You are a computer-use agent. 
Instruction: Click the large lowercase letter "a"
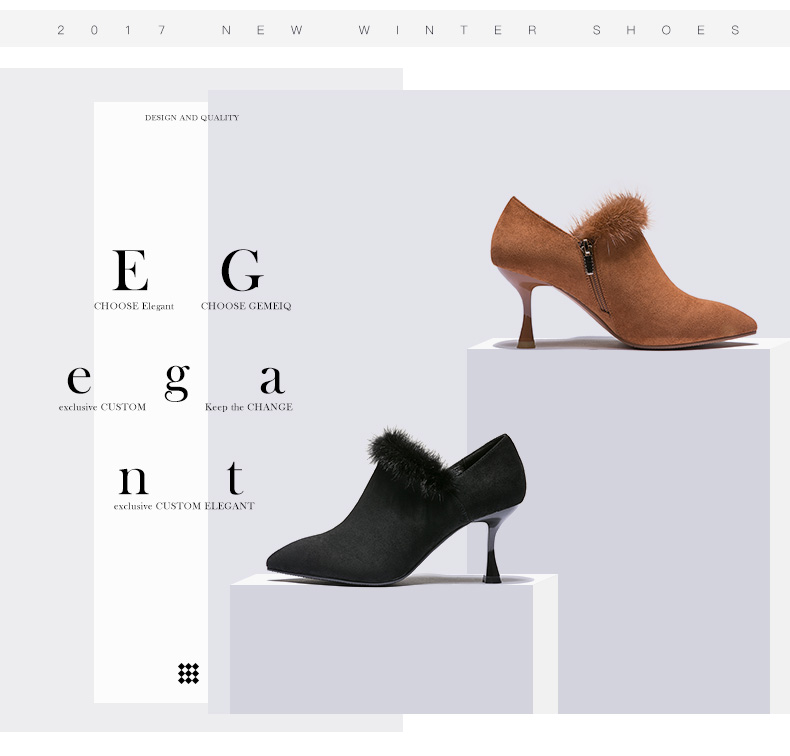272,380
